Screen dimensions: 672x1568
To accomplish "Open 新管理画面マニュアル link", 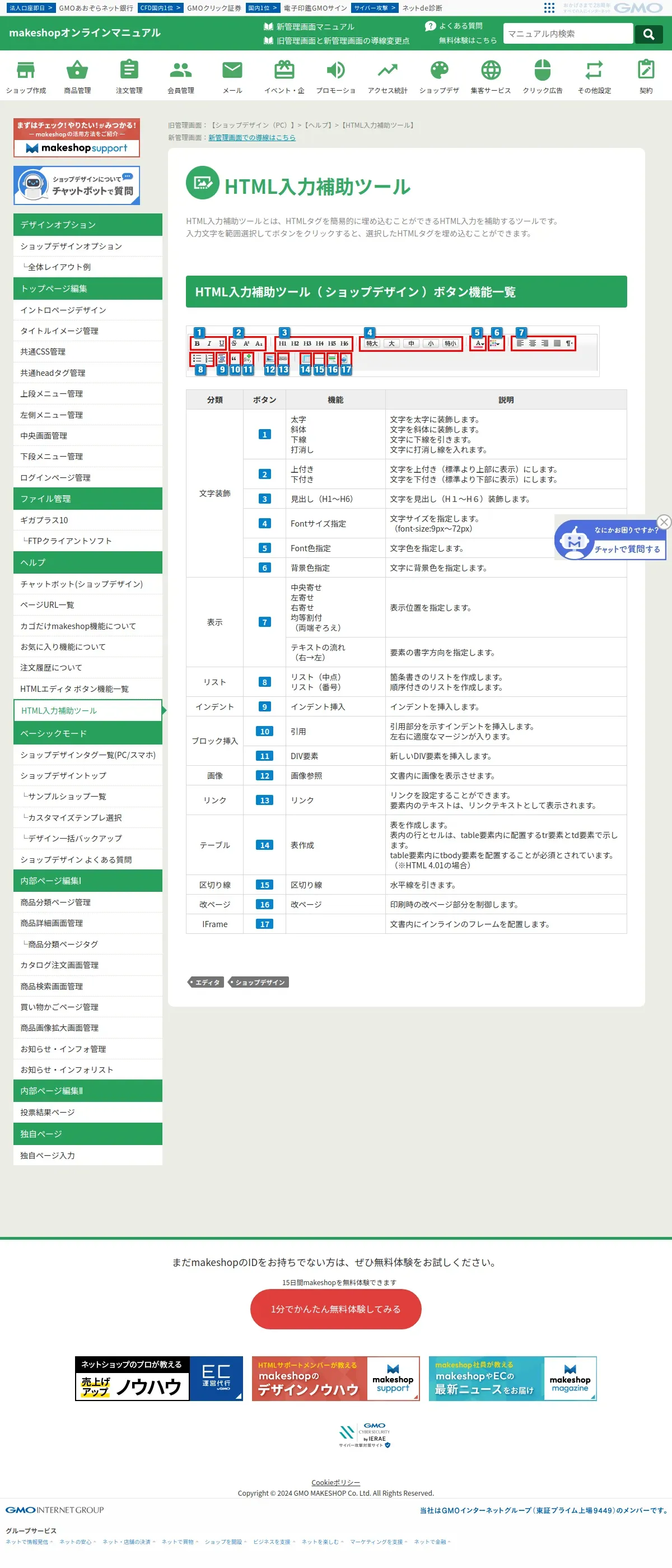I will [309, 27].
